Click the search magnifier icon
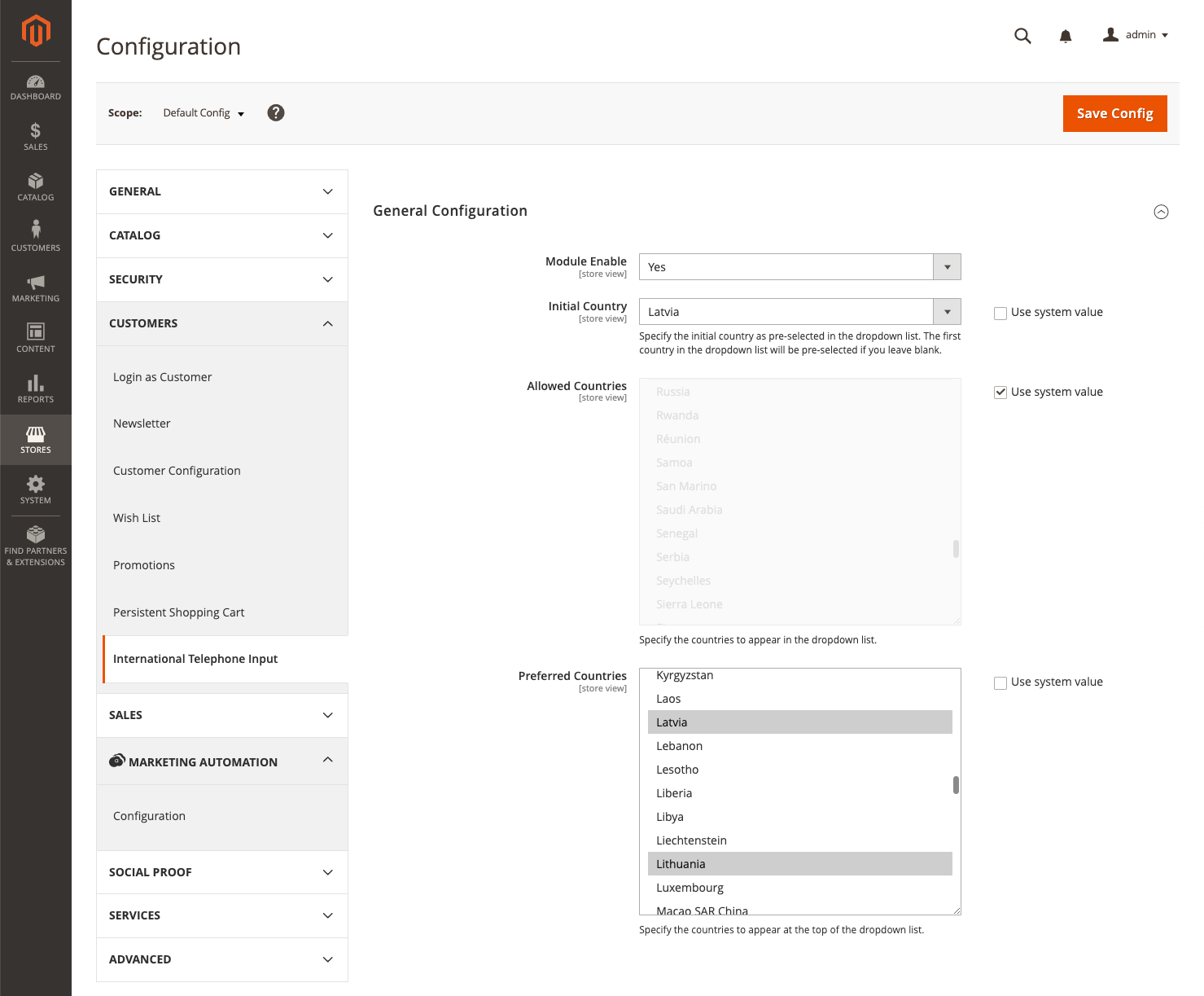1204x996 pixels. coord(1022,36)
